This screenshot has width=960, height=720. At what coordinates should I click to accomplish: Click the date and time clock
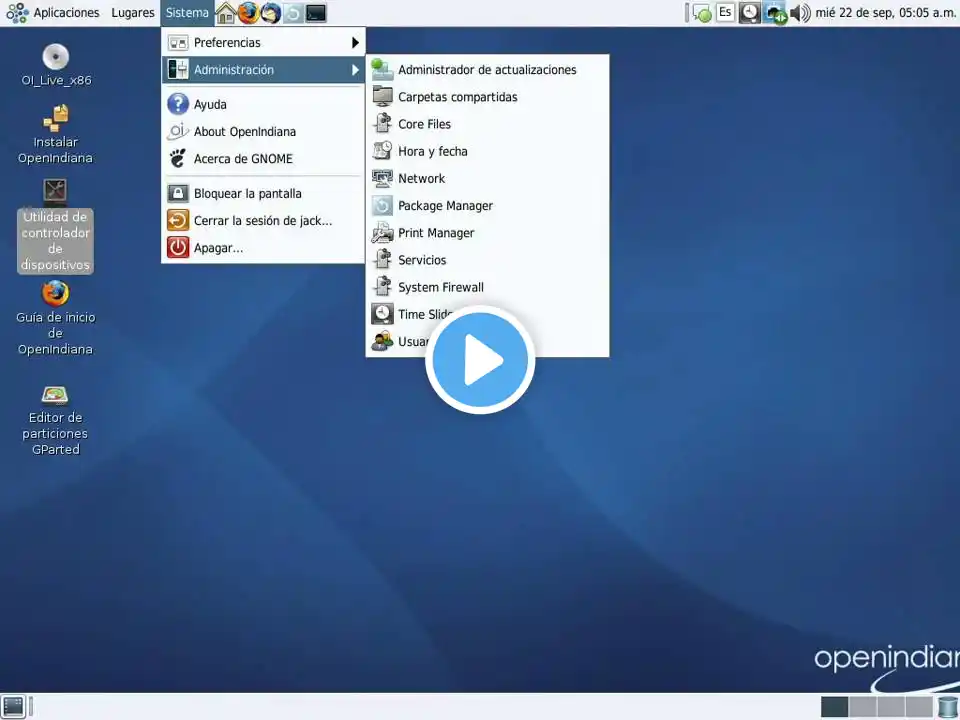tap(885, 13)
